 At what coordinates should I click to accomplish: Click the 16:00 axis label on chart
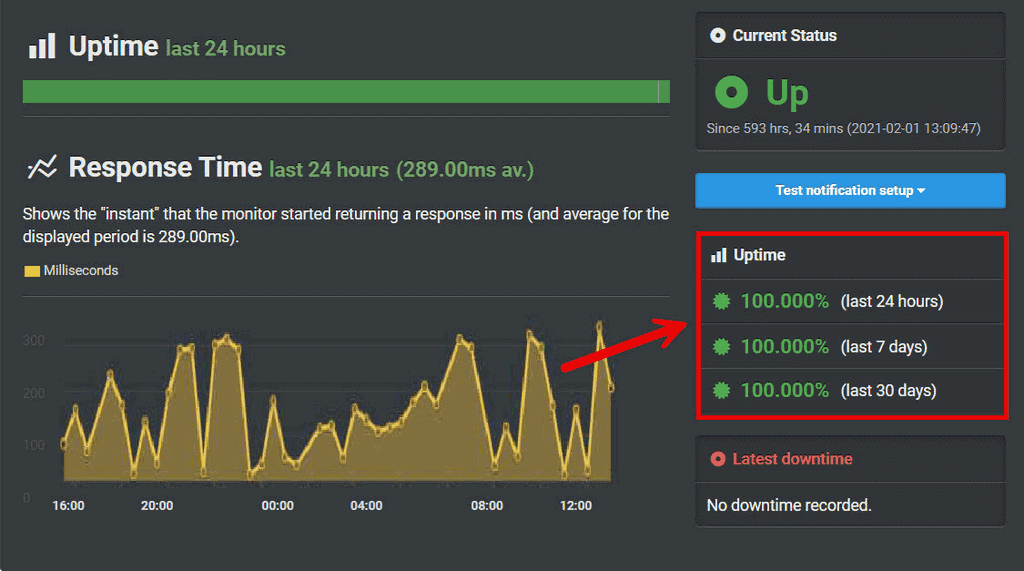(x=69, y=506)
